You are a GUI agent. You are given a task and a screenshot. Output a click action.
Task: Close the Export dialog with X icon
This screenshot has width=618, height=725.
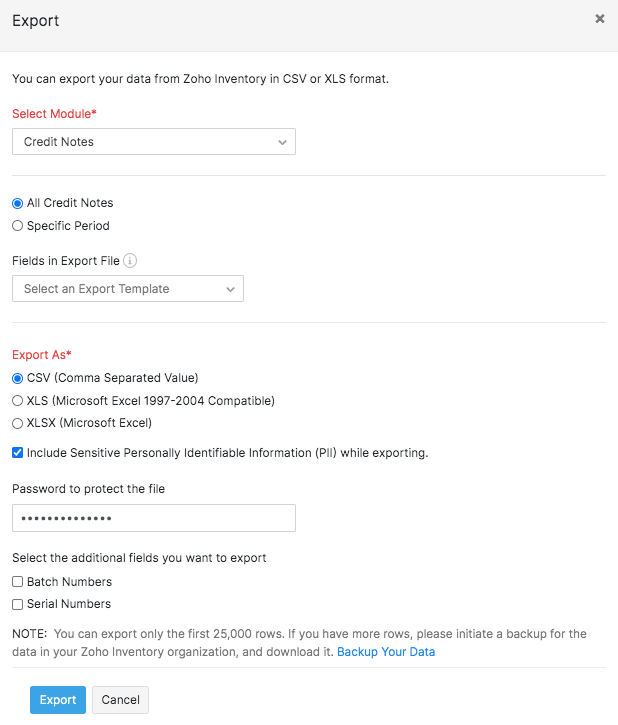pyautogui.click(x=600, y=18)
